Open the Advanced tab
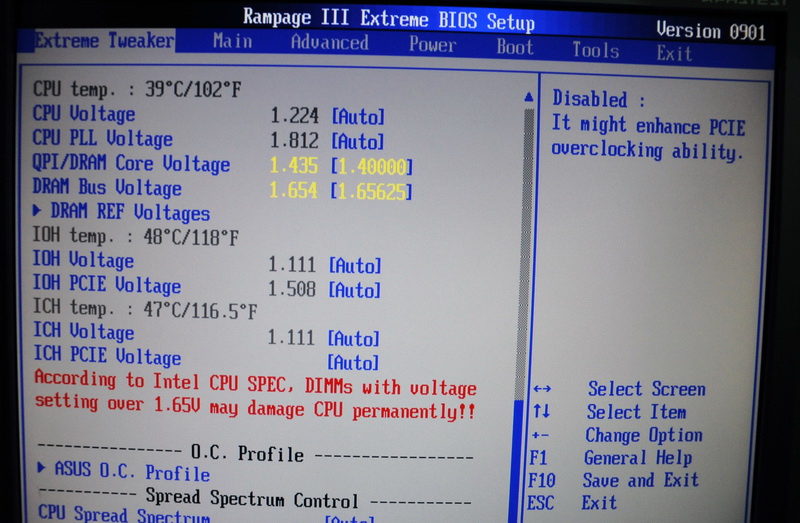Screen dimensions: 800x523 point(330,42)
